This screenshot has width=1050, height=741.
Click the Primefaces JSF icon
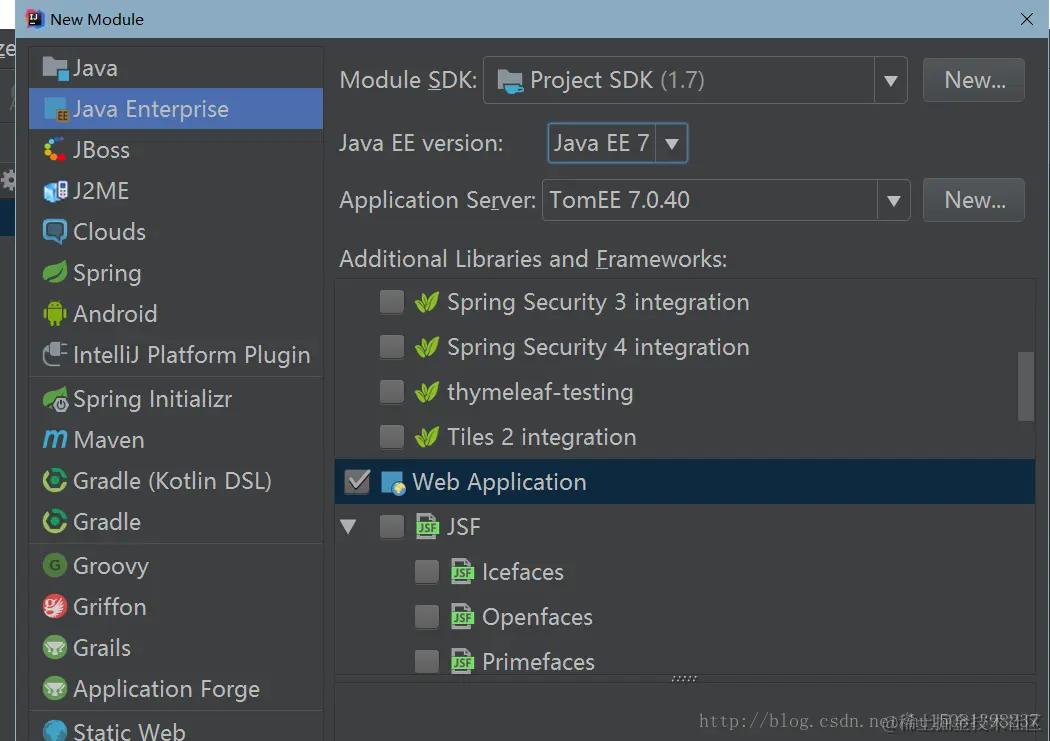click(x=462, y=661)
